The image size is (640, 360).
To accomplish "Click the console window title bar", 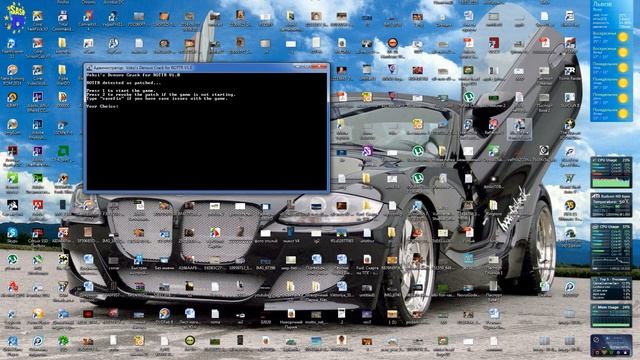I will (x=207, y=67).
